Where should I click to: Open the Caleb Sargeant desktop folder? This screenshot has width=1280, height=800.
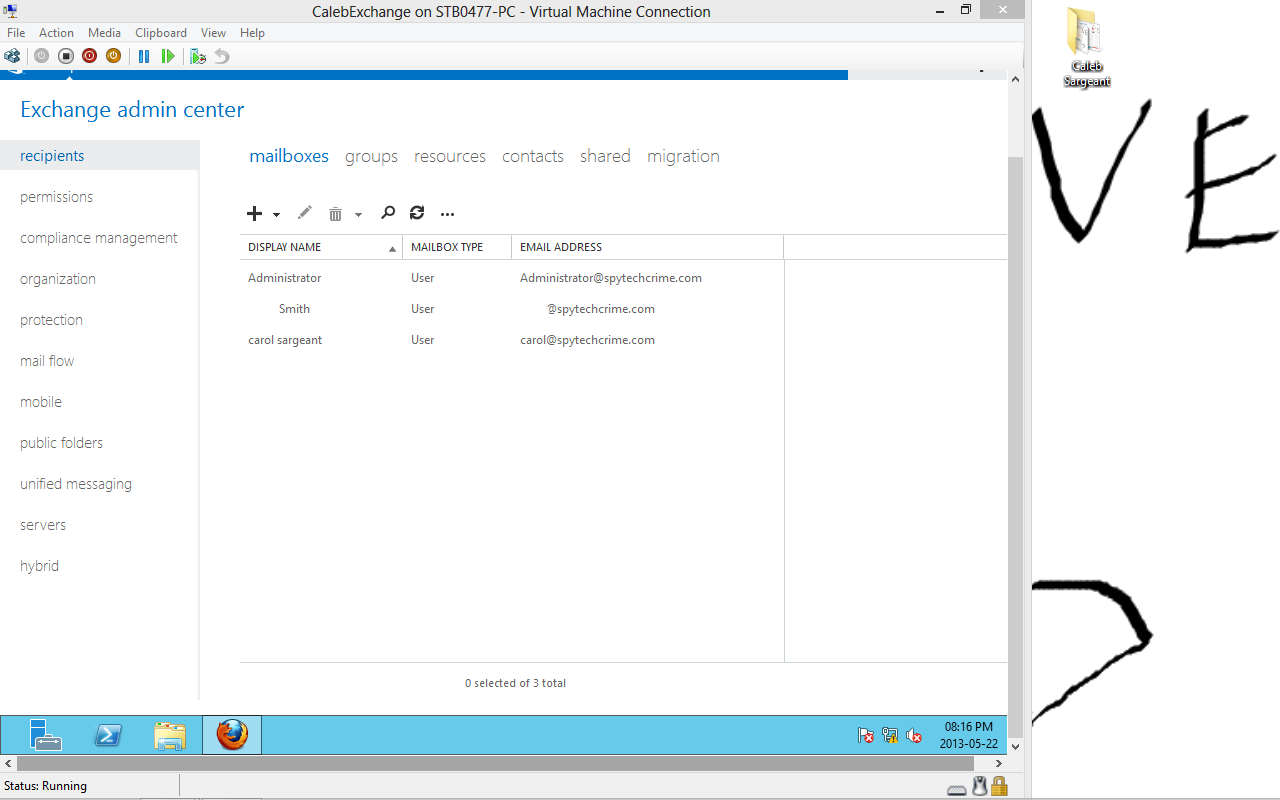click(x=1086, y=48)
